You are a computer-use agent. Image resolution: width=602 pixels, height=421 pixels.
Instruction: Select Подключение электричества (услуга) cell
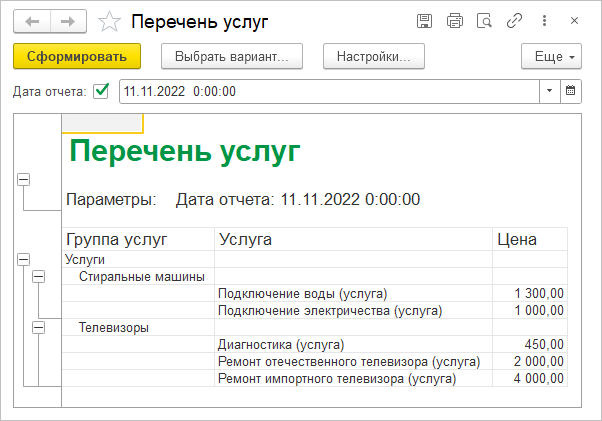click(x=353, y=310)
